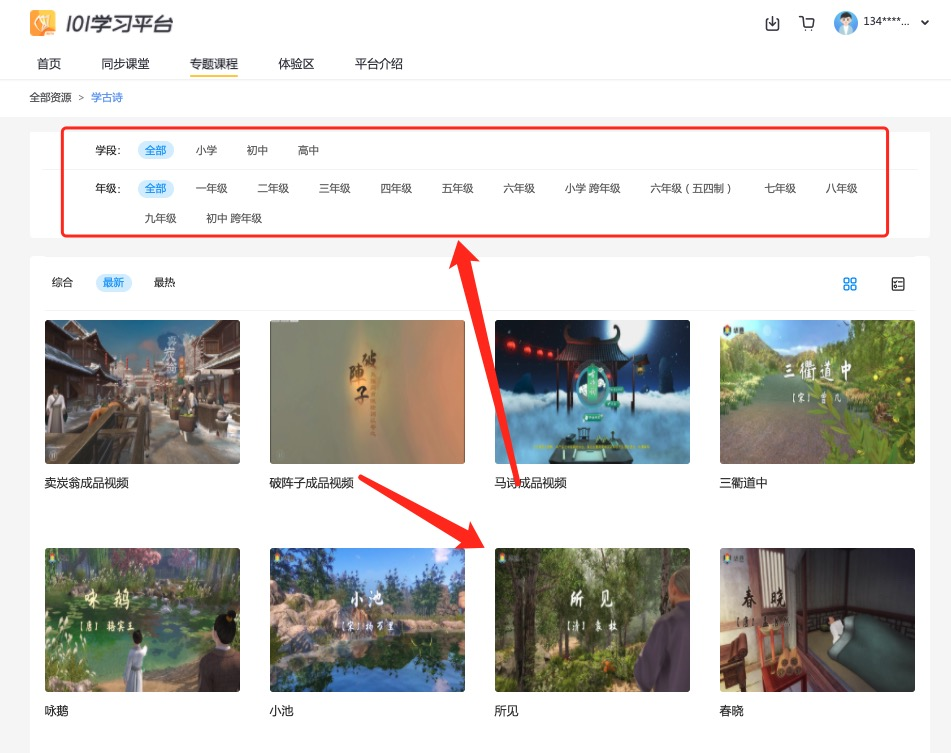
Task: Click the 春晓 course title link
Action: [x=731, y=711]
